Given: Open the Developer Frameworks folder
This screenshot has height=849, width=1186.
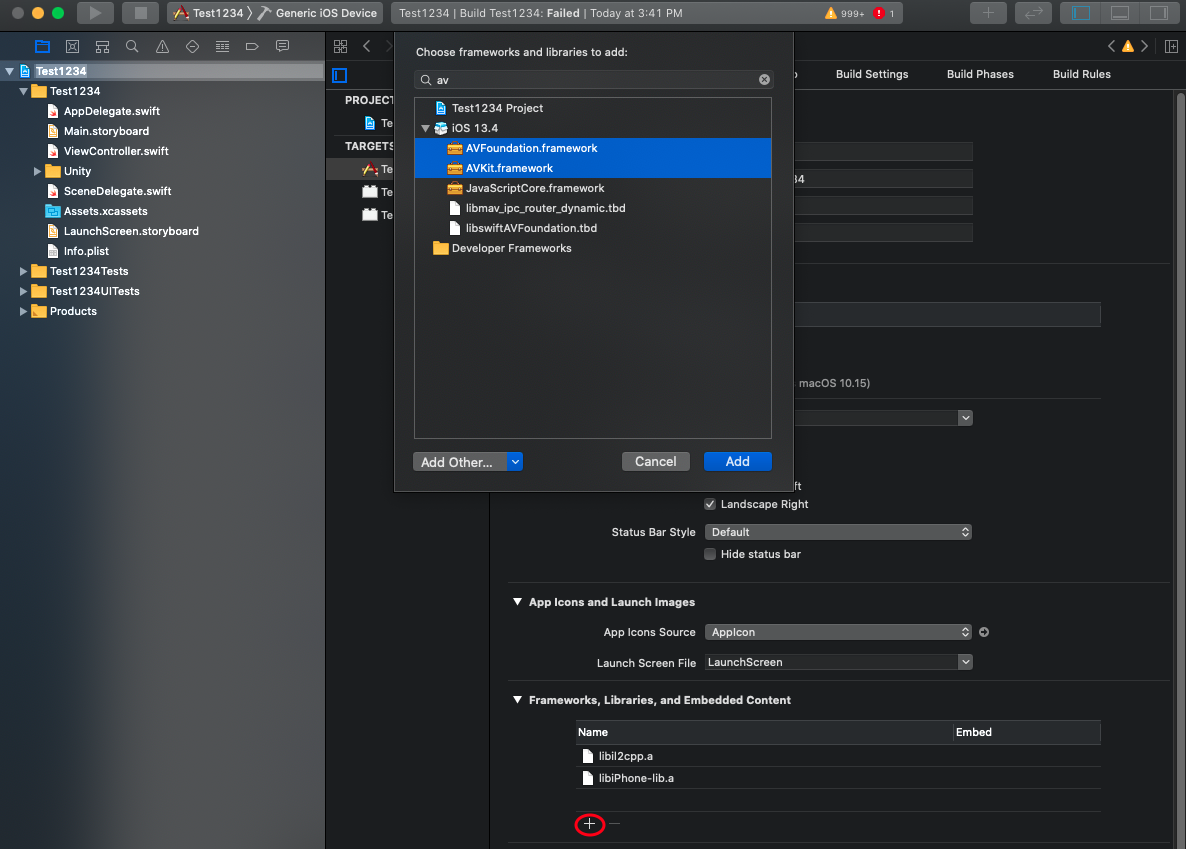Looking at the screenshot, I should click(593, 248).
